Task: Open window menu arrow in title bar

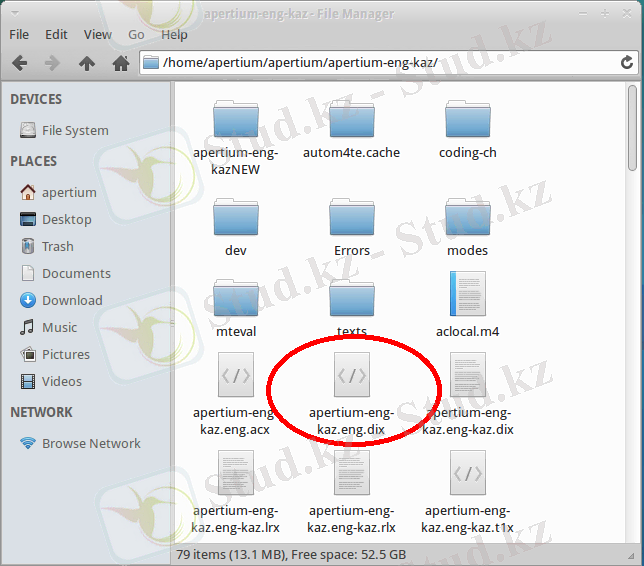Action: click(x=15, y=14)
